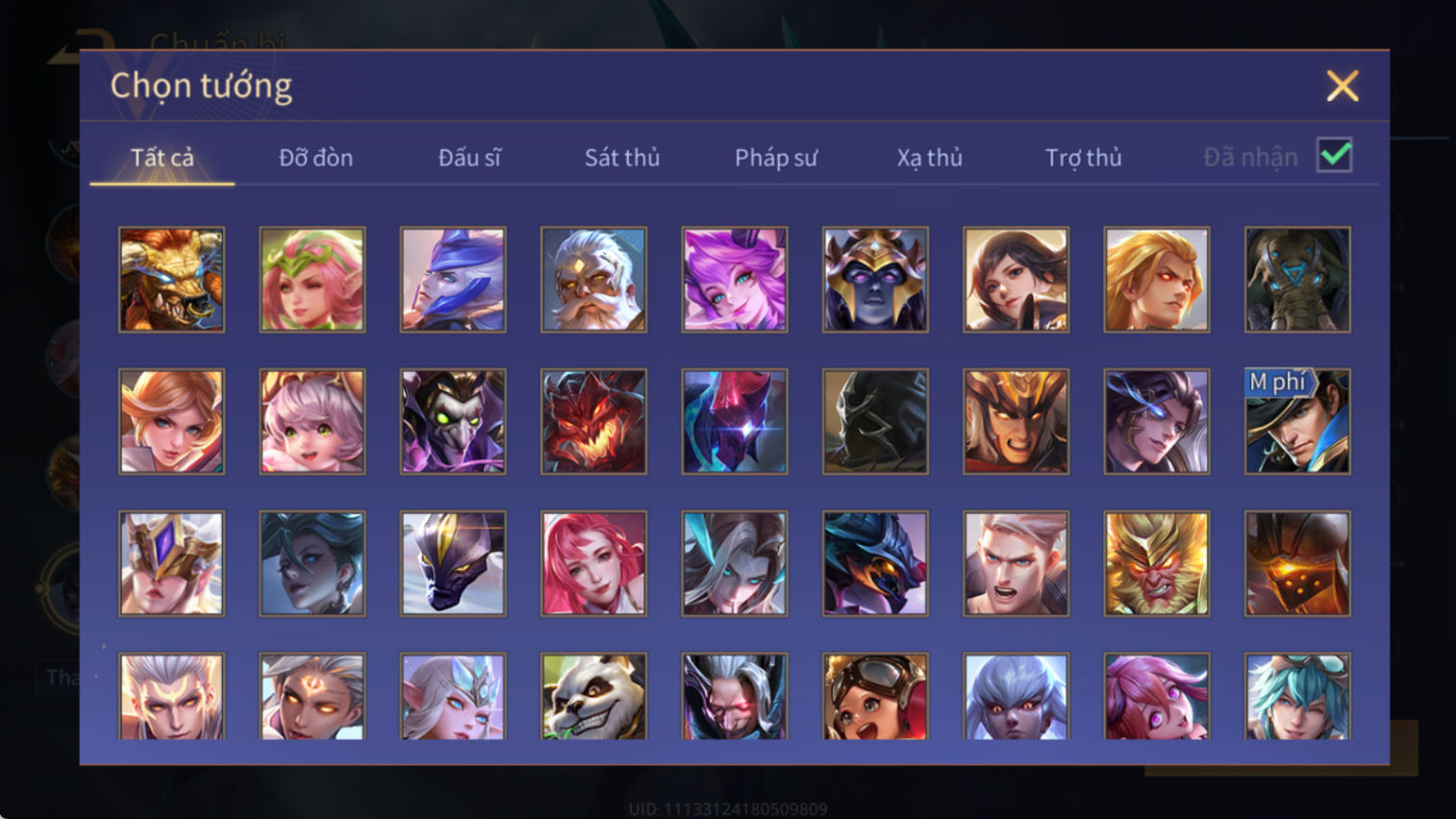Switch to the "Trợ thủ" tab
The width and height of the screenshot is (1456, 819).
pos(1084,158)
